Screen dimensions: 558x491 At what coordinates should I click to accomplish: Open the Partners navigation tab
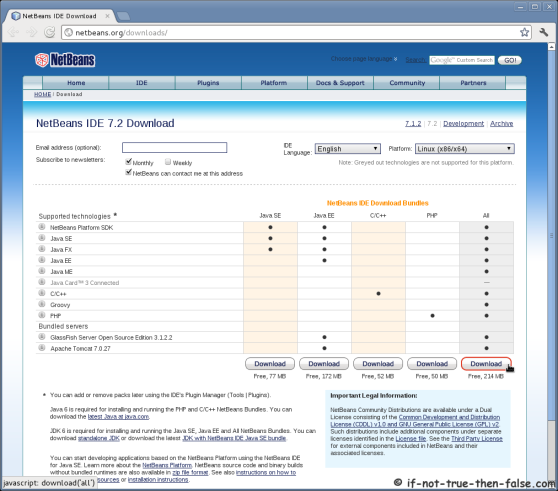[473, 83]
